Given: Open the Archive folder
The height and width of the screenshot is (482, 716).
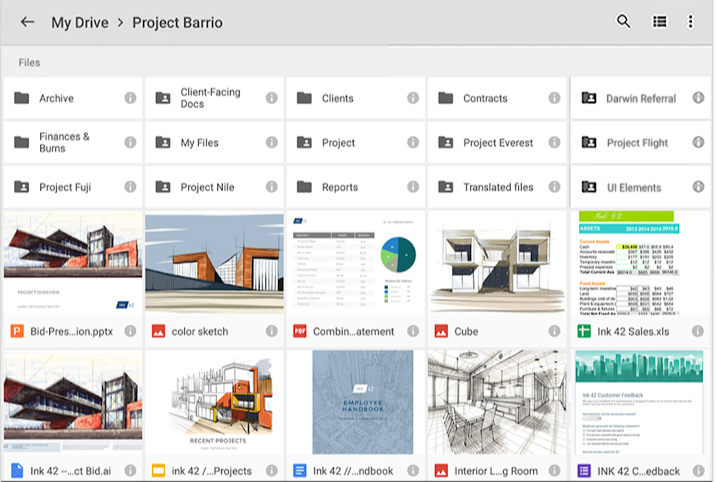Looking at the screenshot, I should tap(73, 98).
